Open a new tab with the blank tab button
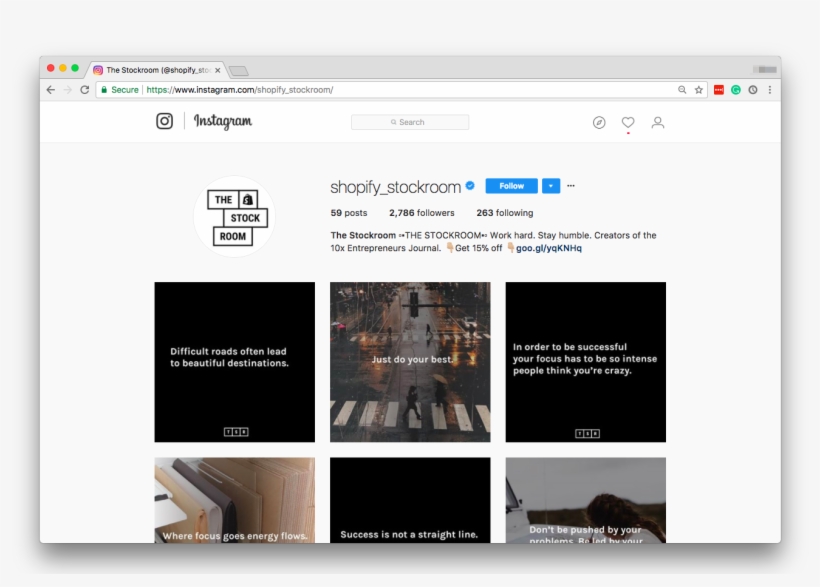Image resolution: width=820 pixels, height=587 pixels. coord(238,71)
